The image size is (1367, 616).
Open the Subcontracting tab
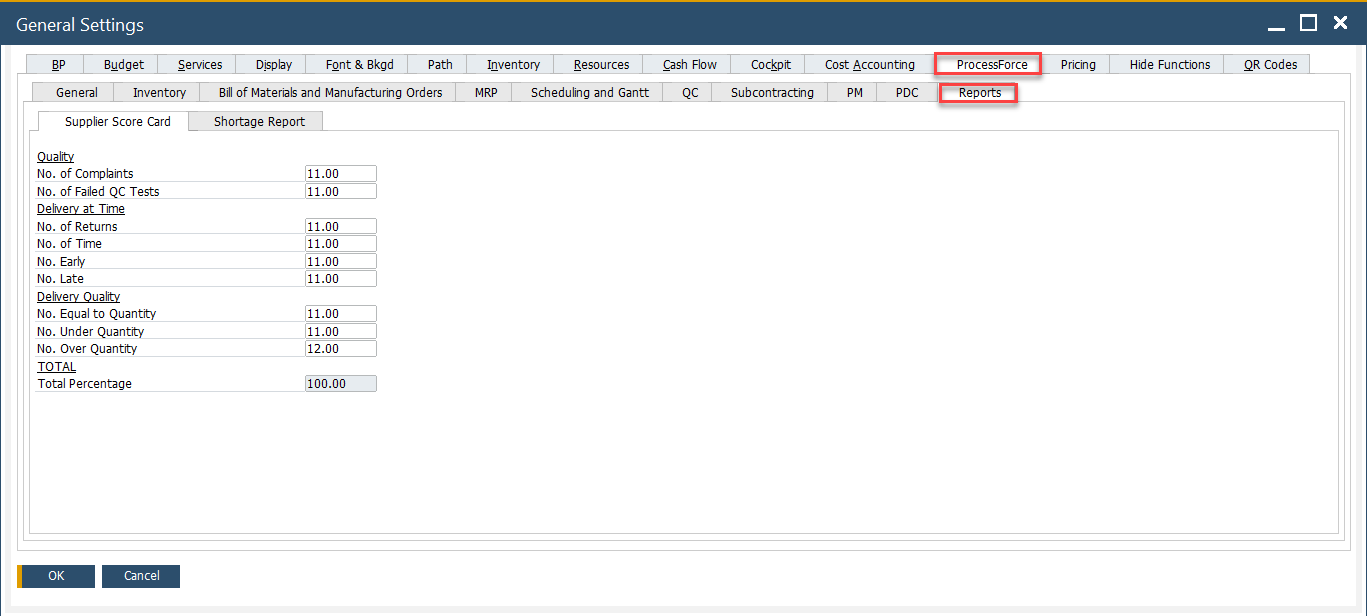(x=772, y=91)
